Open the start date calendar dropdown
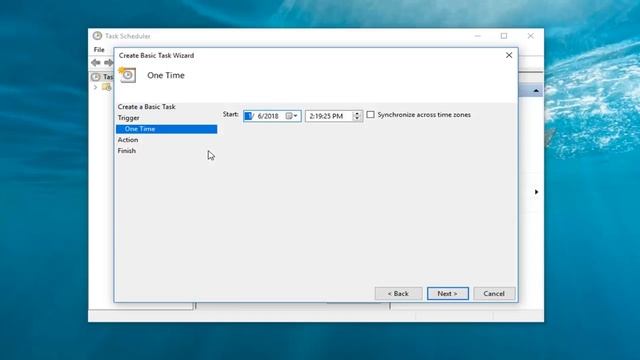 click(292, 116)
